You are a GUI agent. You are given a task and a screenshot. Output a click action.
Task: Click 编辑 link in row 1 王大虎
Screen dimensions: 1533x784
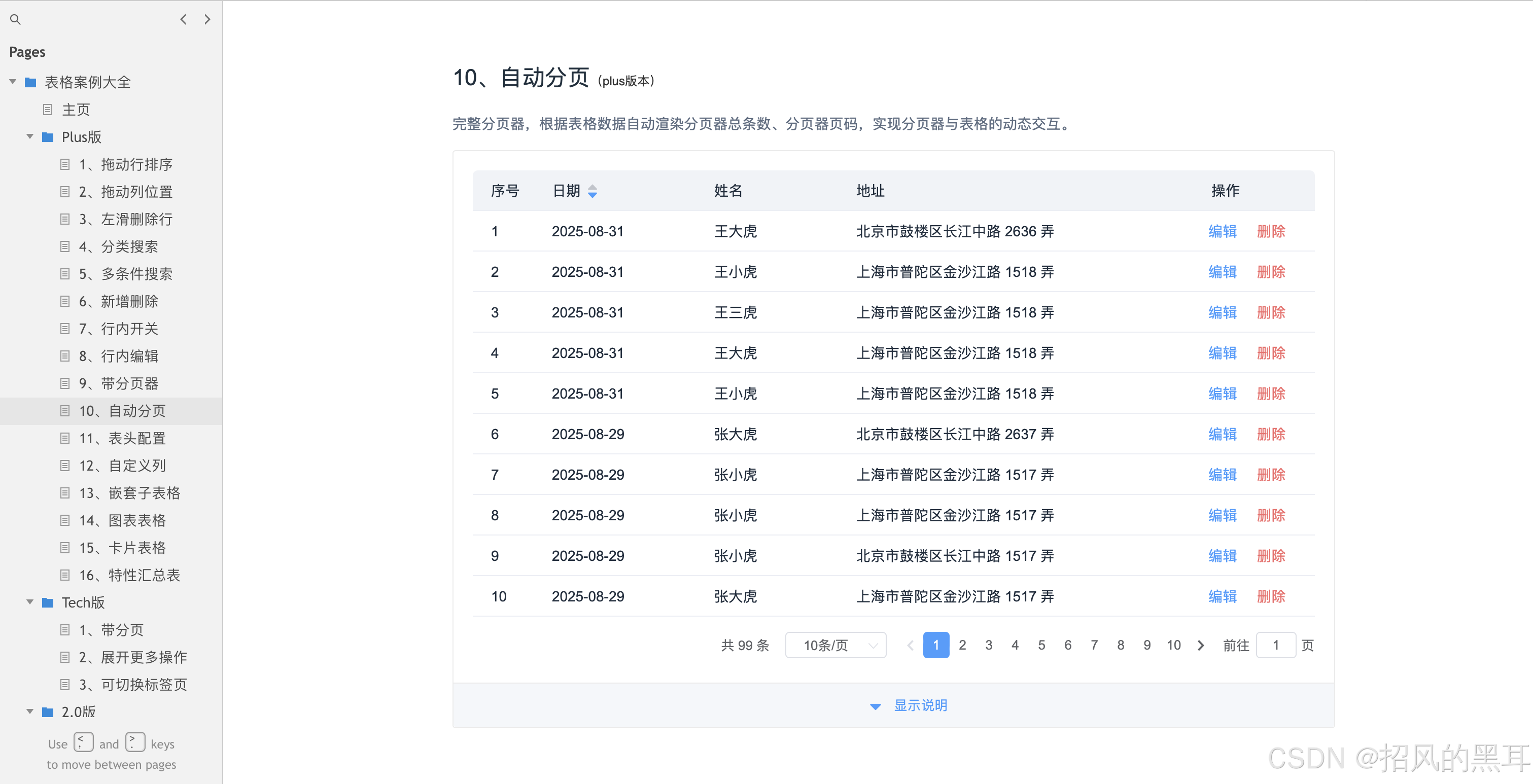tap(1223, 231)
